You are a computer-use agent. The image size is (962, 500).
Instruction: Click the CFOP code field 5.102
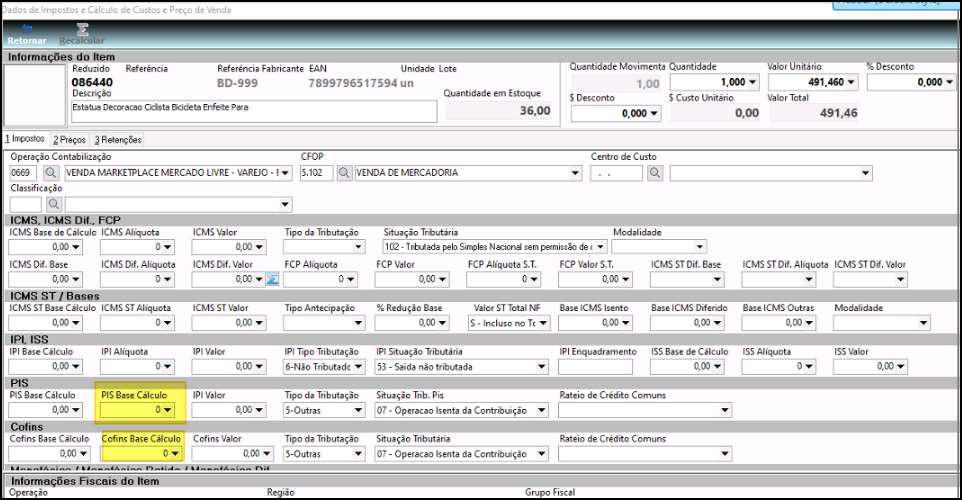317,173
